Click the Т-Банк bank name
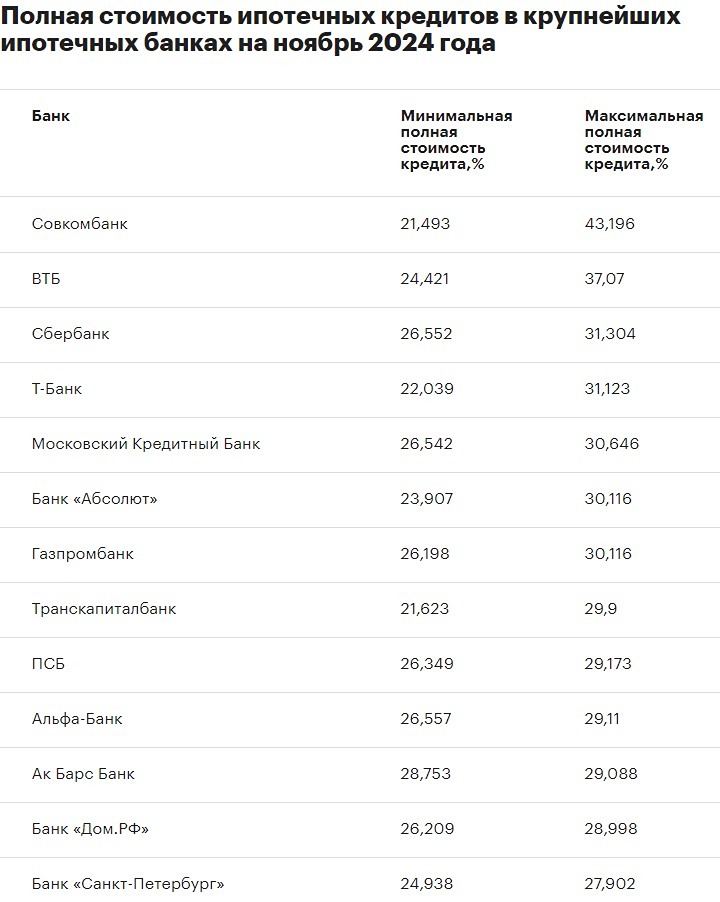 click(57, 389)
